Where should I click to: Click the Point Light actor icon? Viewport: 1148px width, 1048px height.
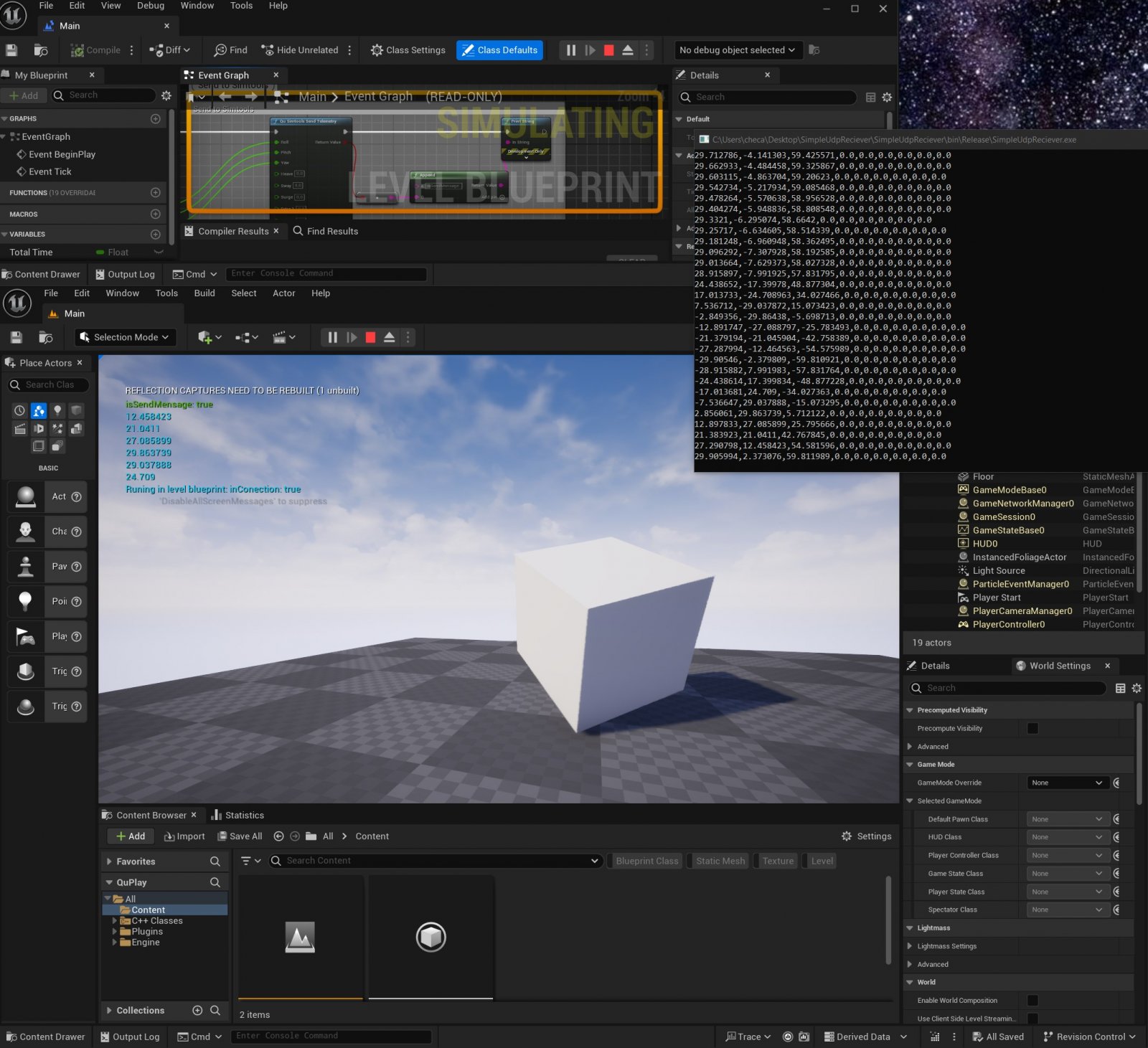point(26,602)
